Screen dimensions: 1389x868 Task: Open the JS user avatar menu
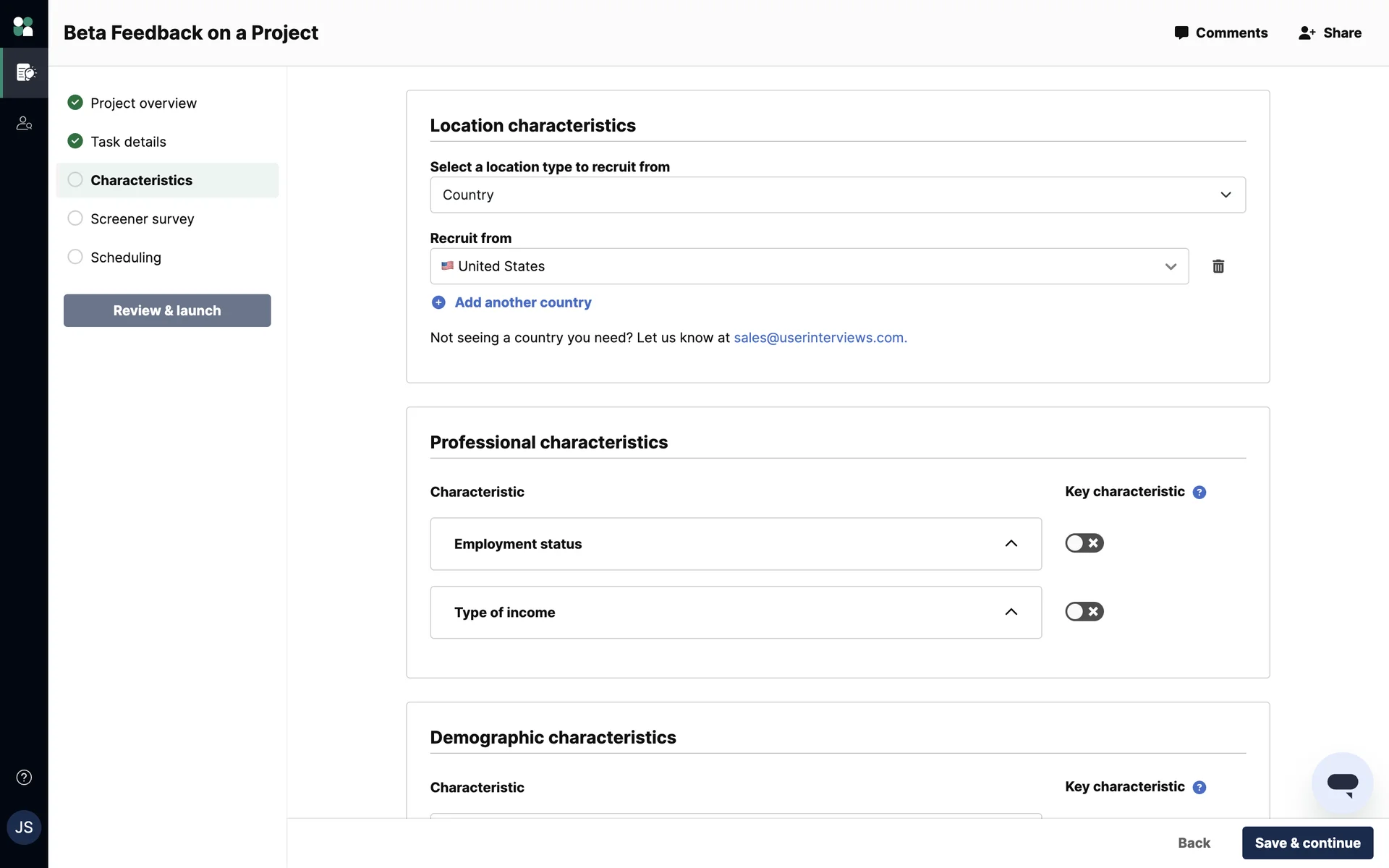tap(24, 827)
